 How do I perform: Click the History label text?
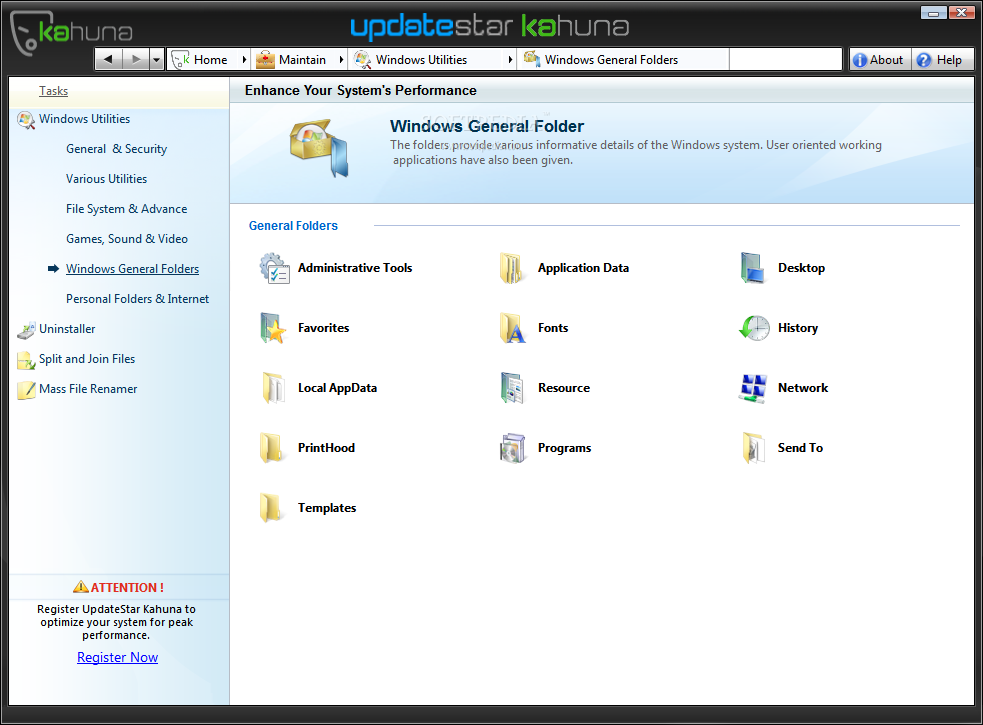coord(798,328)
